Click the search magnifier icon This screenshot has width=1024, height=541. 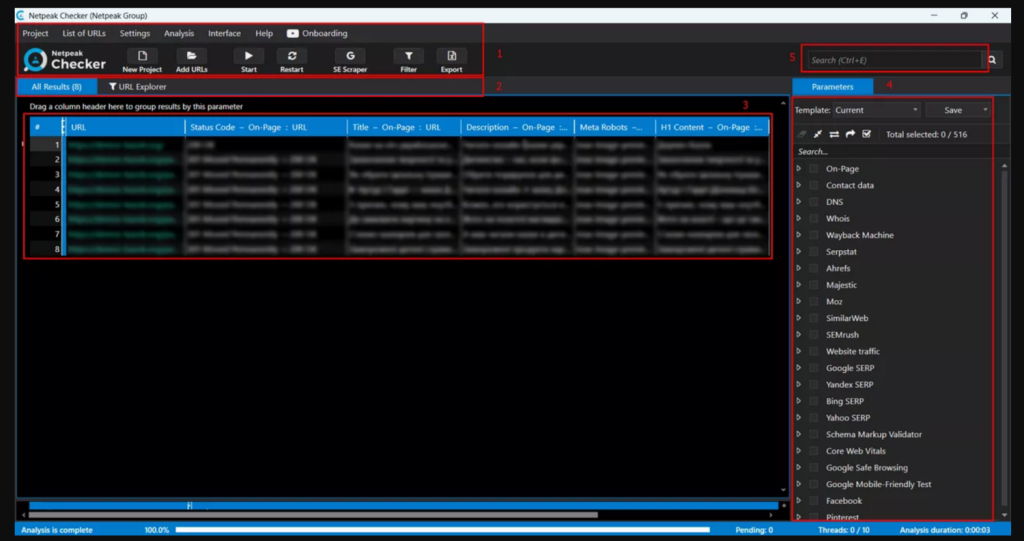tap(992, 60)
